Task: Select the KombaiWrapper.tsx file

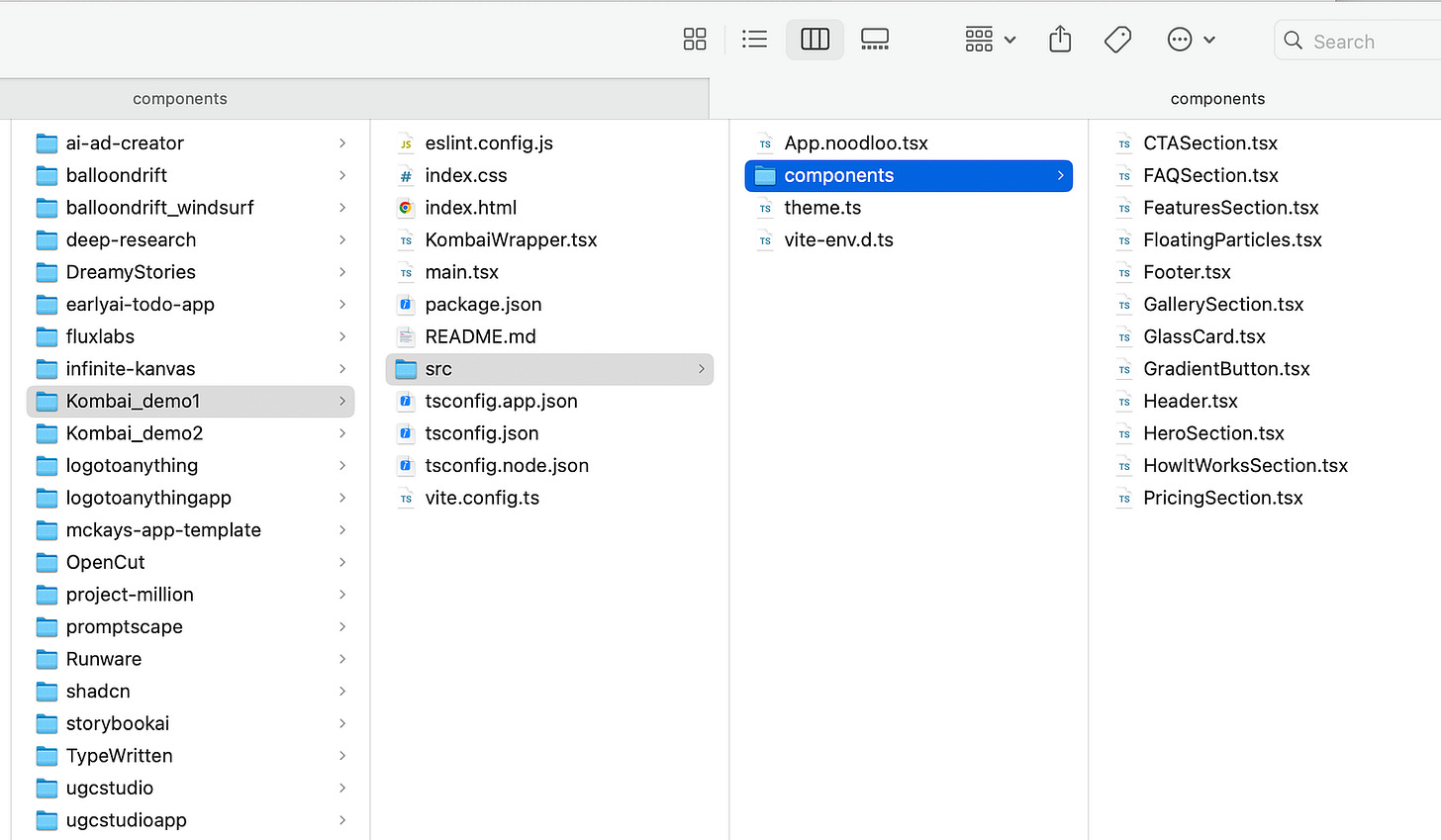Action: 549,240
